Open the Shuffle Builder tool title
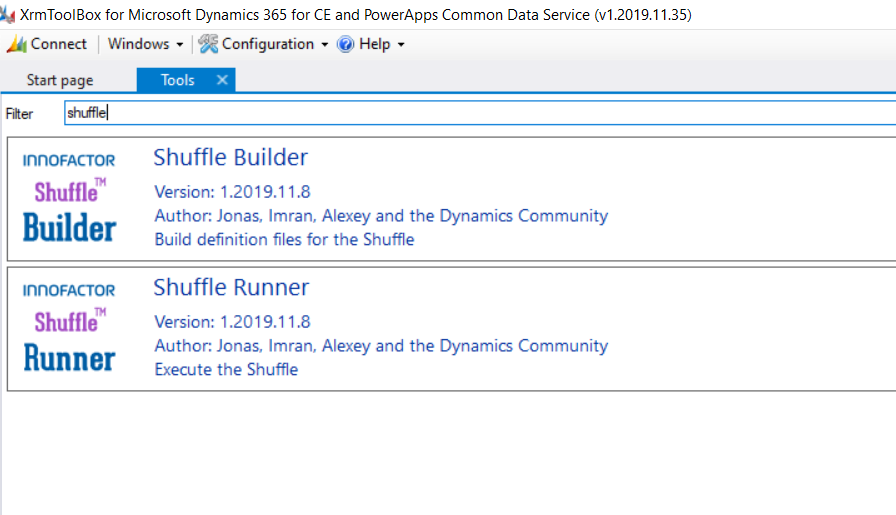 tap(230, 157)
